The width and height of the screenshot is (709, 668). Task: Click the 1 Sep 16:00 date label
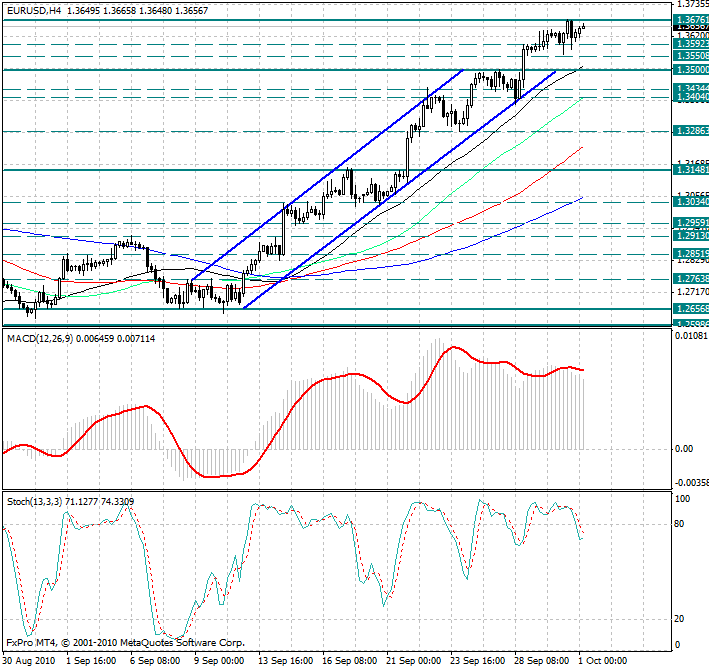coord(91,661)
